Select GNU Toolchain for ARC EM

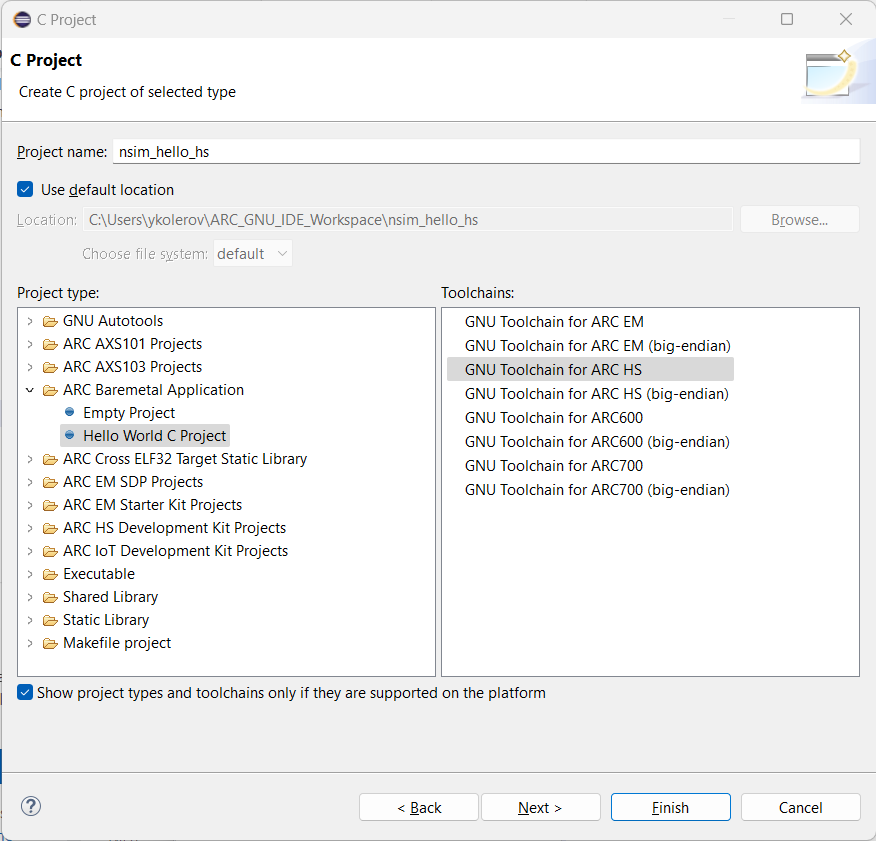(554, 322)
